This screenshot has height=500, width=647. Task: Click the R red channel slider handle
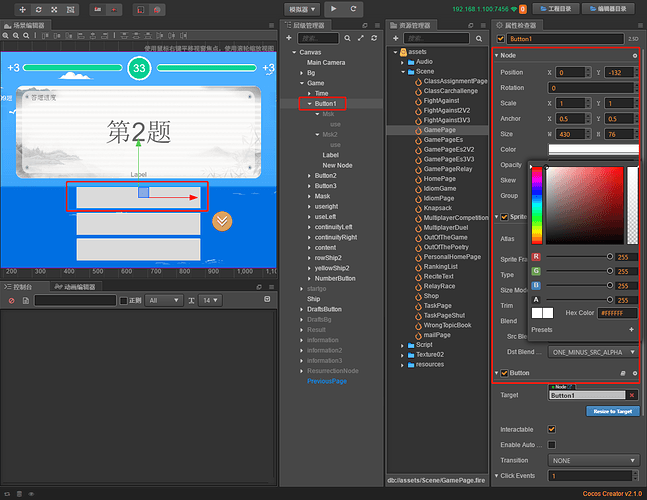(x=609, y=257)
